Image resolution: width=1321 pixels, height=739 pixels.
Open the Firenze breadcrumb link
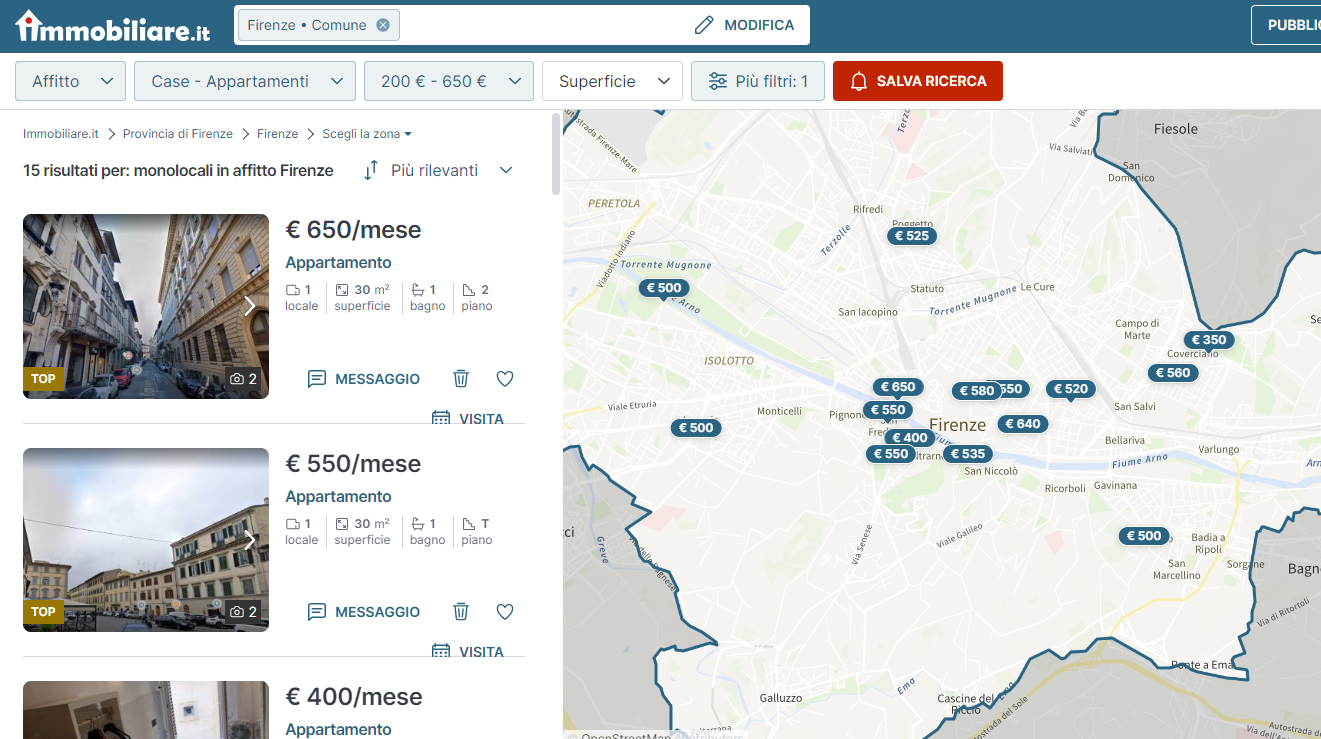pos(277,134)
